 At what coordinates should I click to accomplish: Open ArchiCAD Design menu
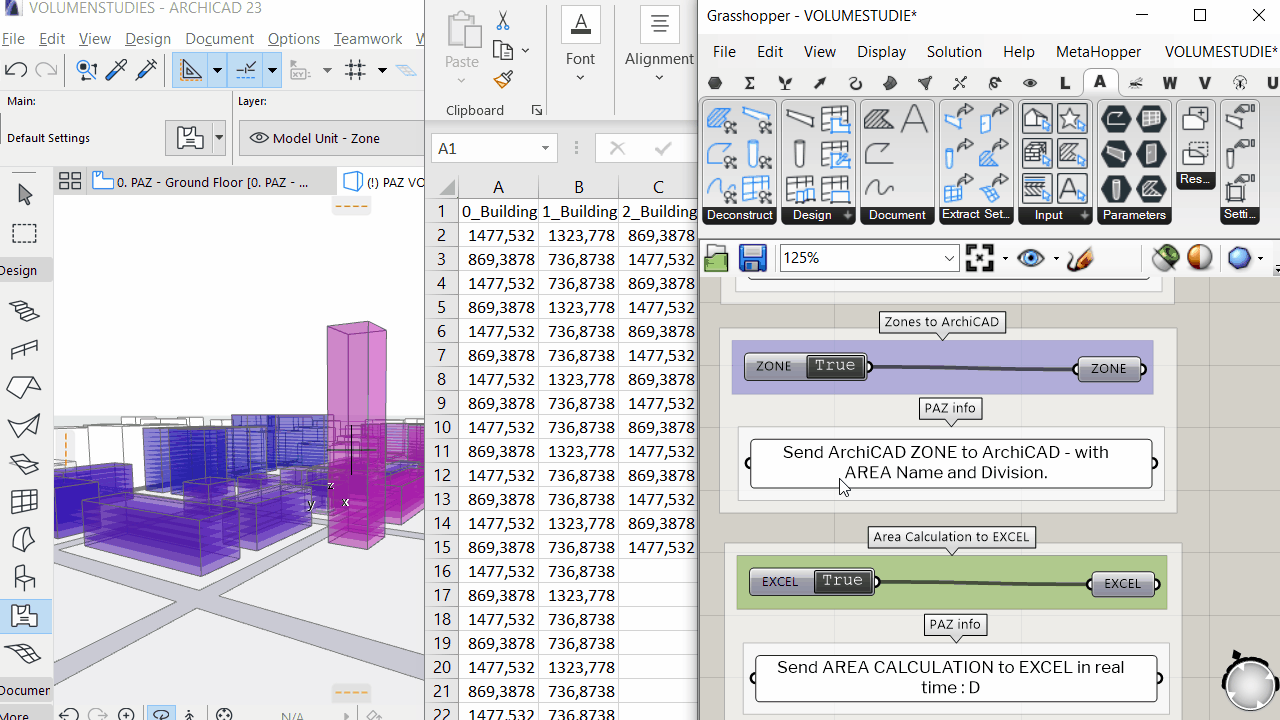click(x=148, y=38)
